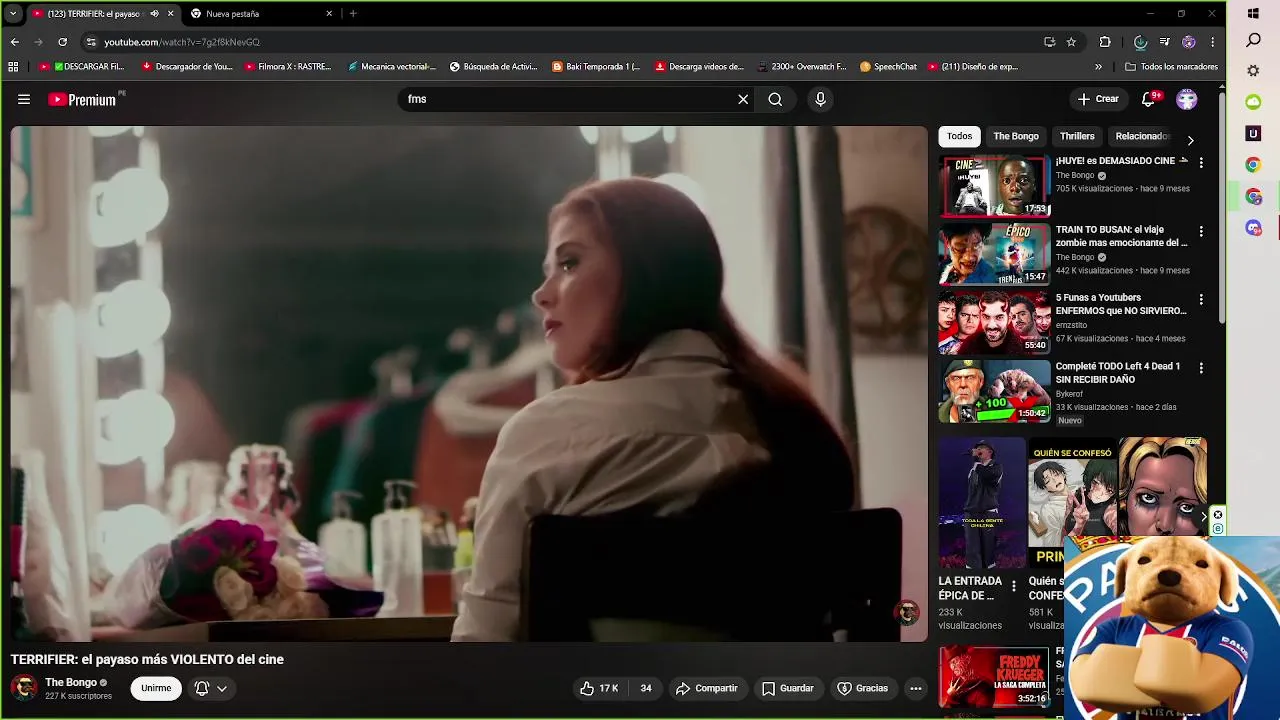View site information icon in address bar

point(91,42)
